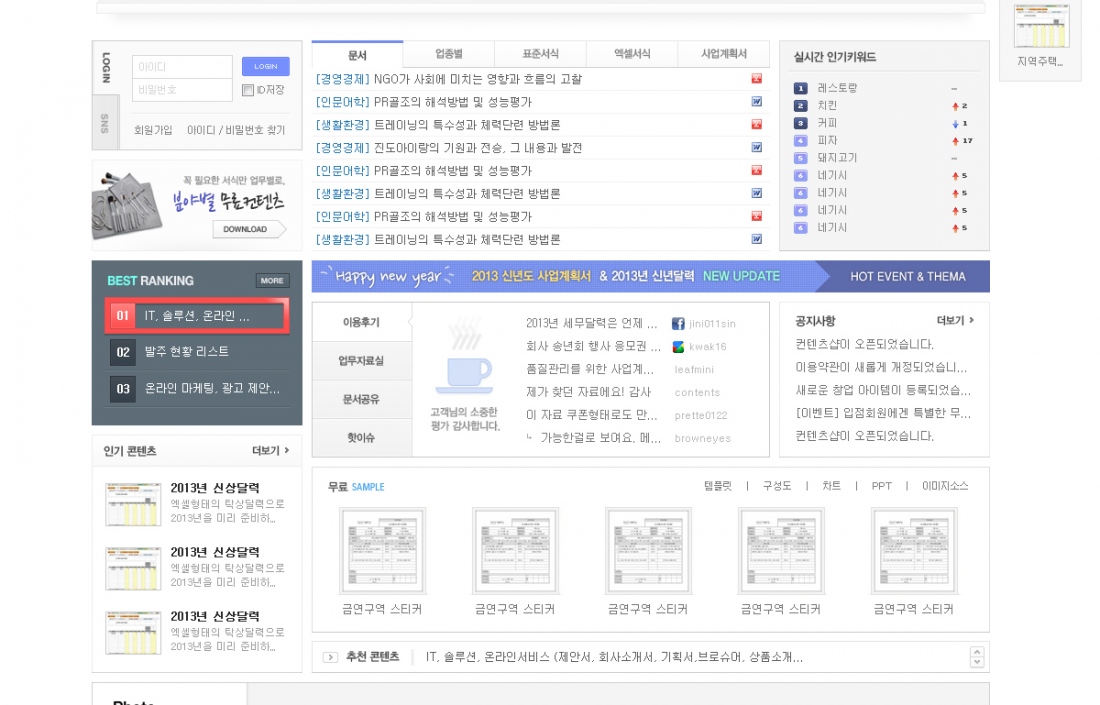1100x705 pixels.
Task: Select the 업무자료실 tab
Action: point(362,360)
